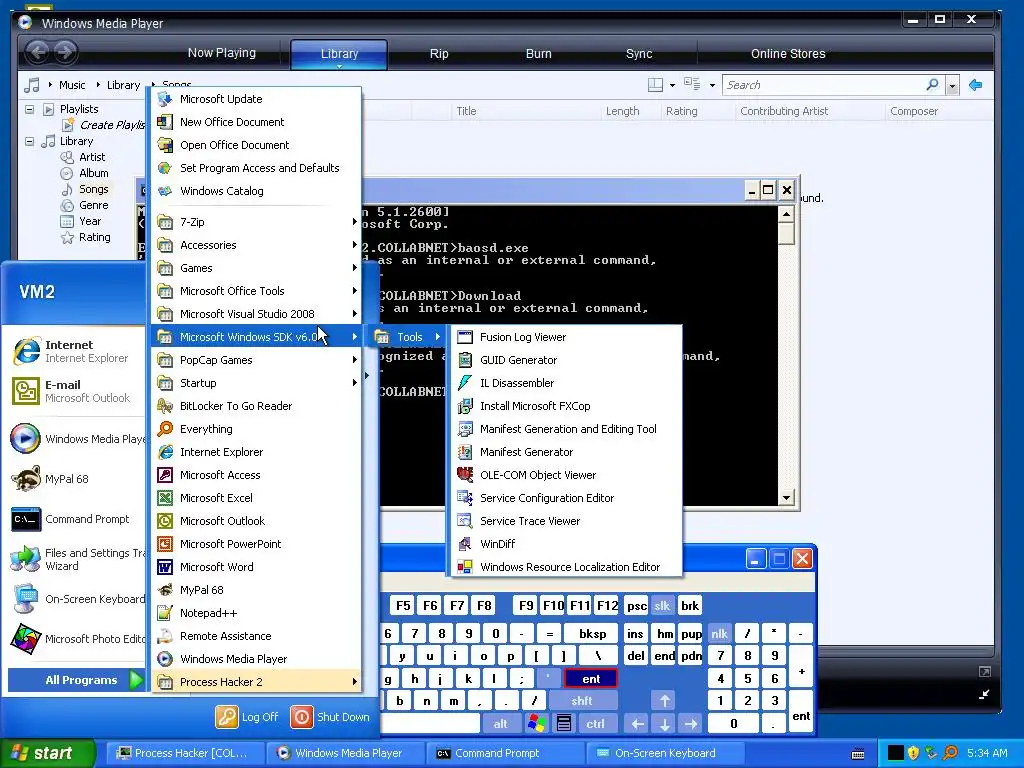This screenshot has width=1024, height=768.
Task: Open Microsoft Access
Action: click(257, 475)
